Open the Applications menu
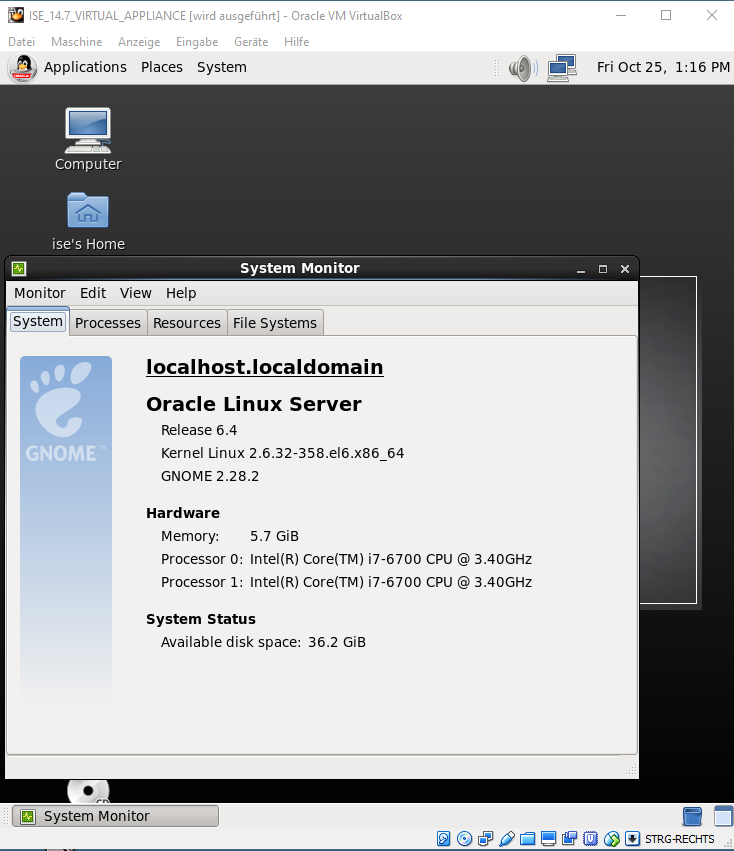 (85, 67)
